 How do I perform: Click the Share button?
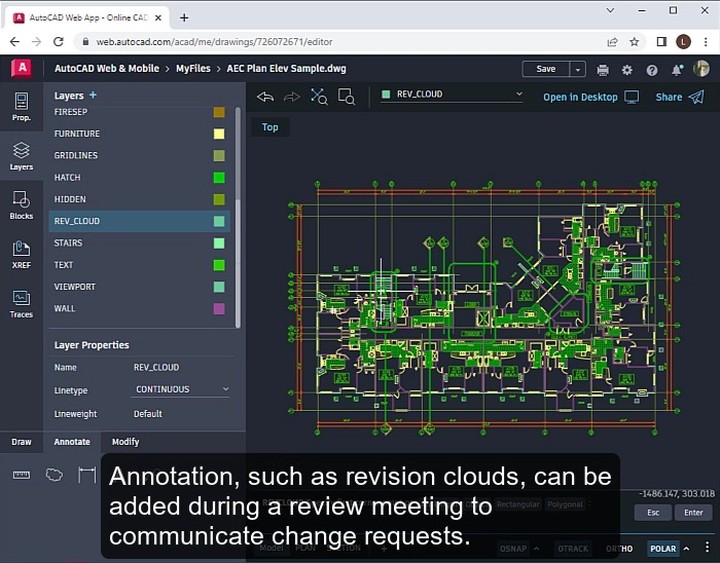(x=680, y=97)
